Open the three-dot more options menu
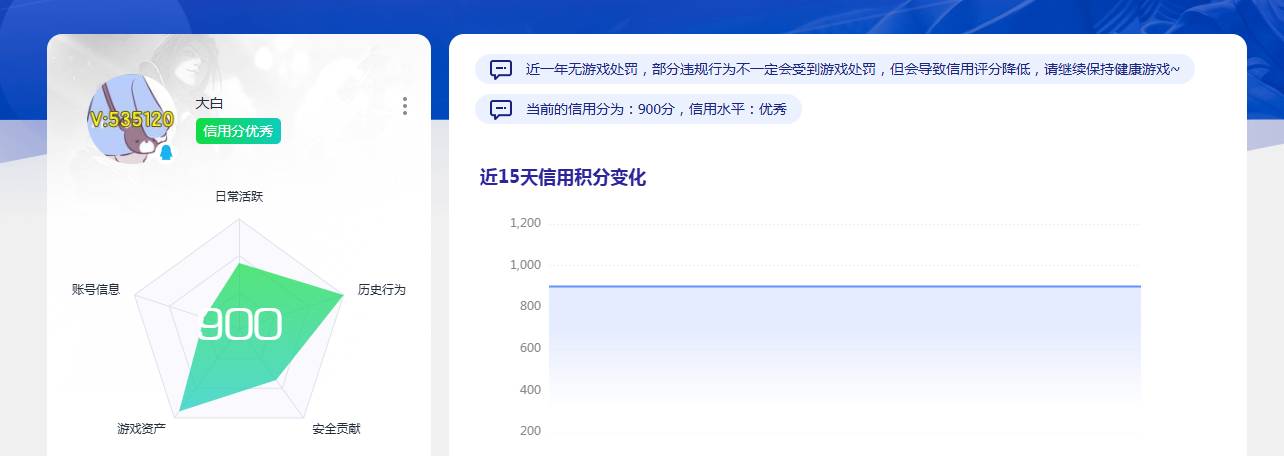 pos(404,106)
